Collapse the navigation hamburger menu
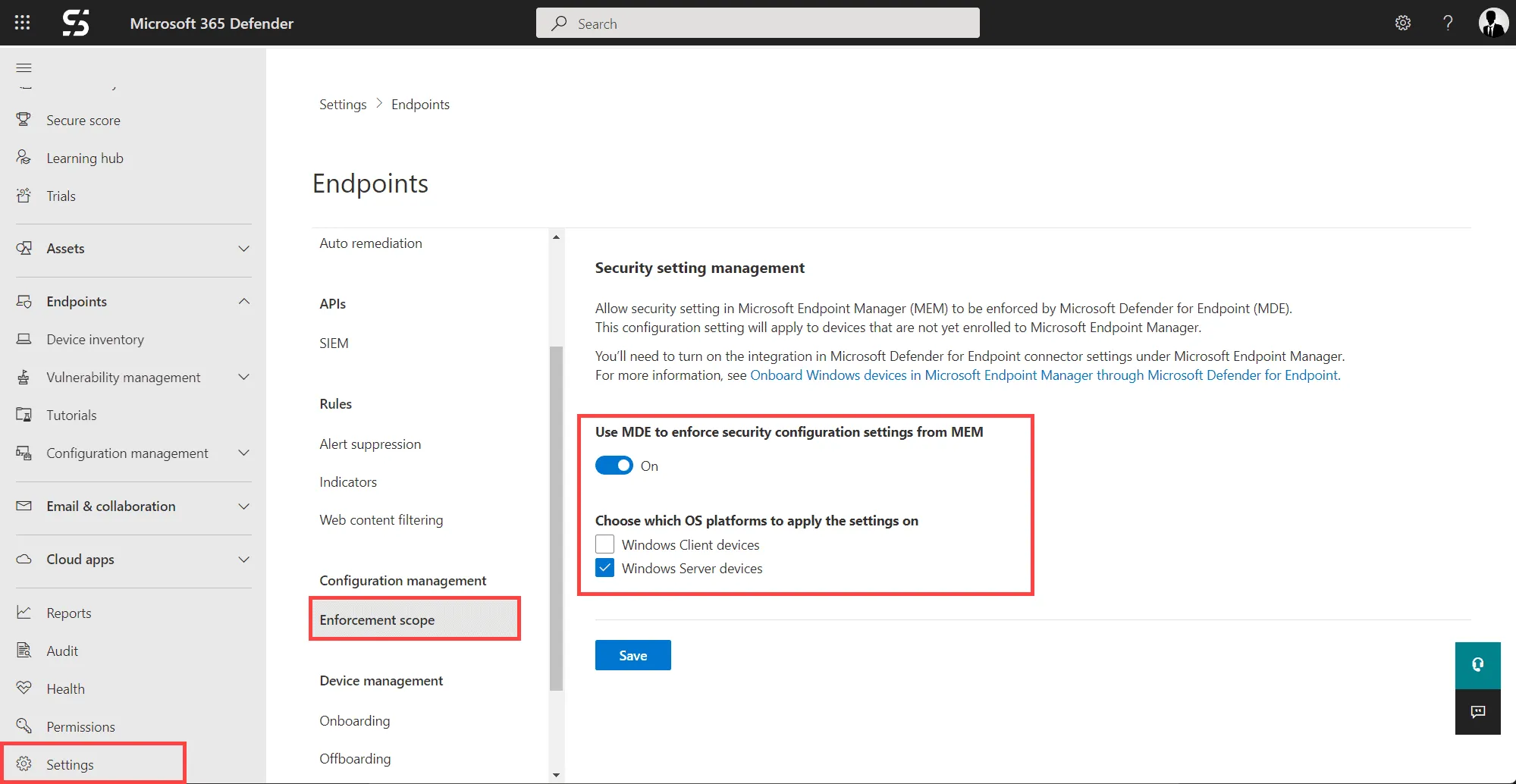Viewport: 1516px width, 784px height. pos(24,67)
